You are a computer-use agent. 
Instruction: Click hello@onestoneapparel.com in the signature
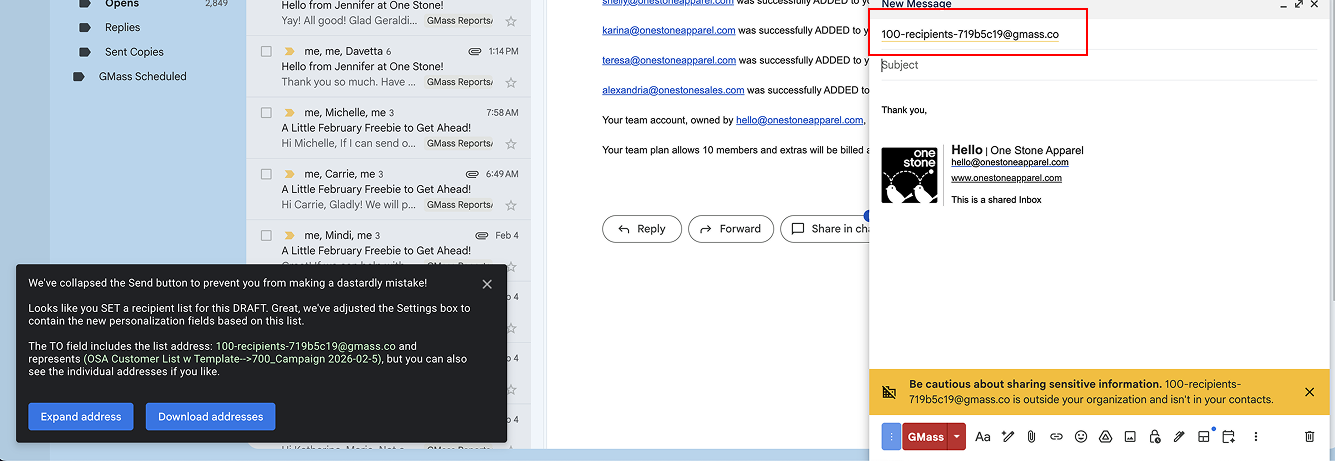click(x=1010, y=162)
